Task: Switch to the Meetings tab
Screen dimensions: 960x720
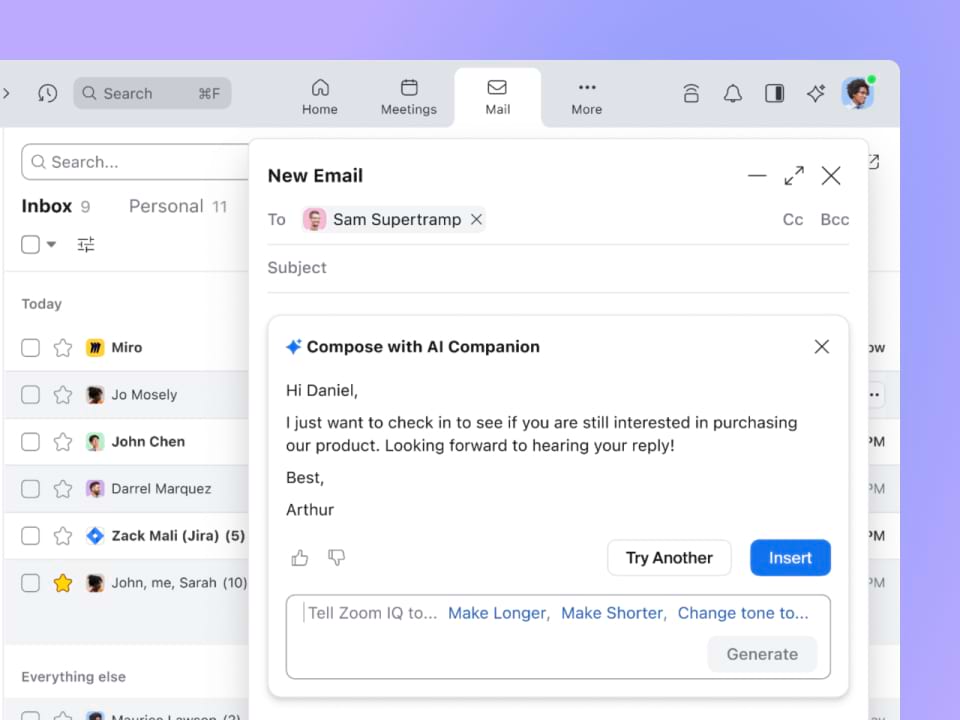Action: pos(408,97)
